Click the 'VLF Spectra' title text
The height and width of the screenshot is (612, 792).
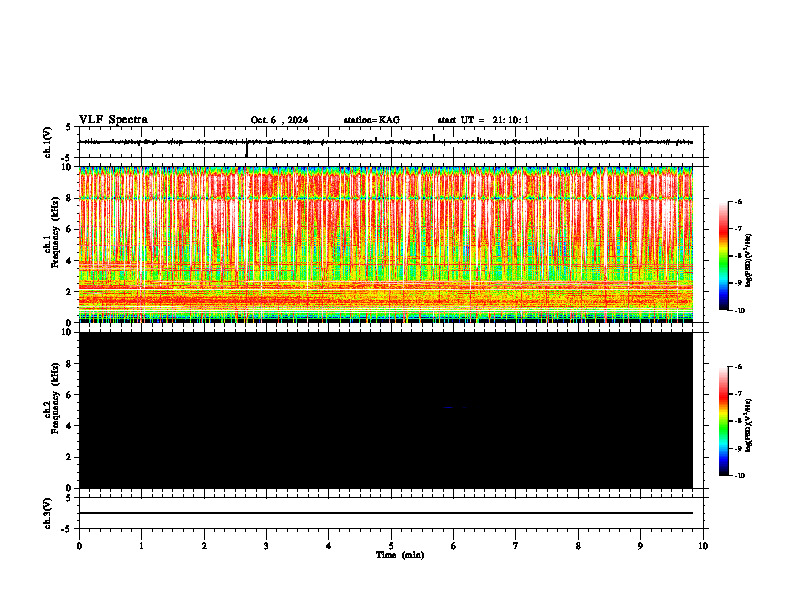pyautogui.click(x=113, y=119)
